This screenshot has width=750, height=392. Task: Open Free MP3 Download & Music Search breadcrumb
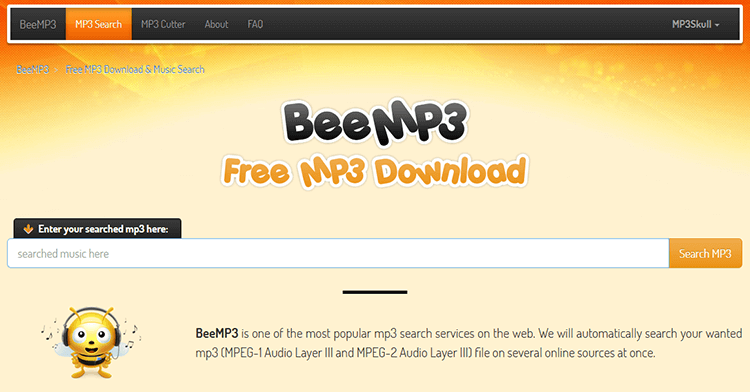point(135,69)
